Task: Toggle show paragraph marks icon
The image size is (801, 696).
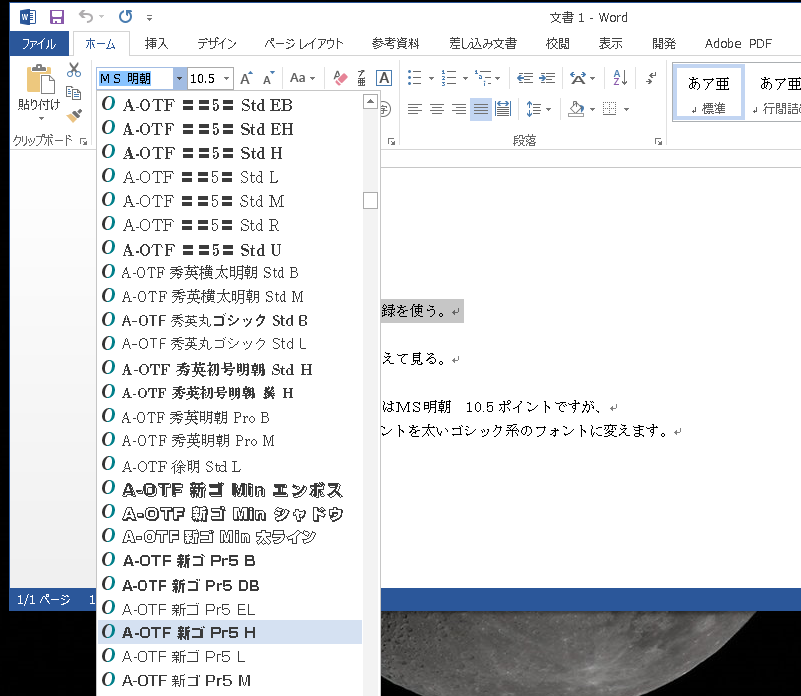Action: coord(651,78)
